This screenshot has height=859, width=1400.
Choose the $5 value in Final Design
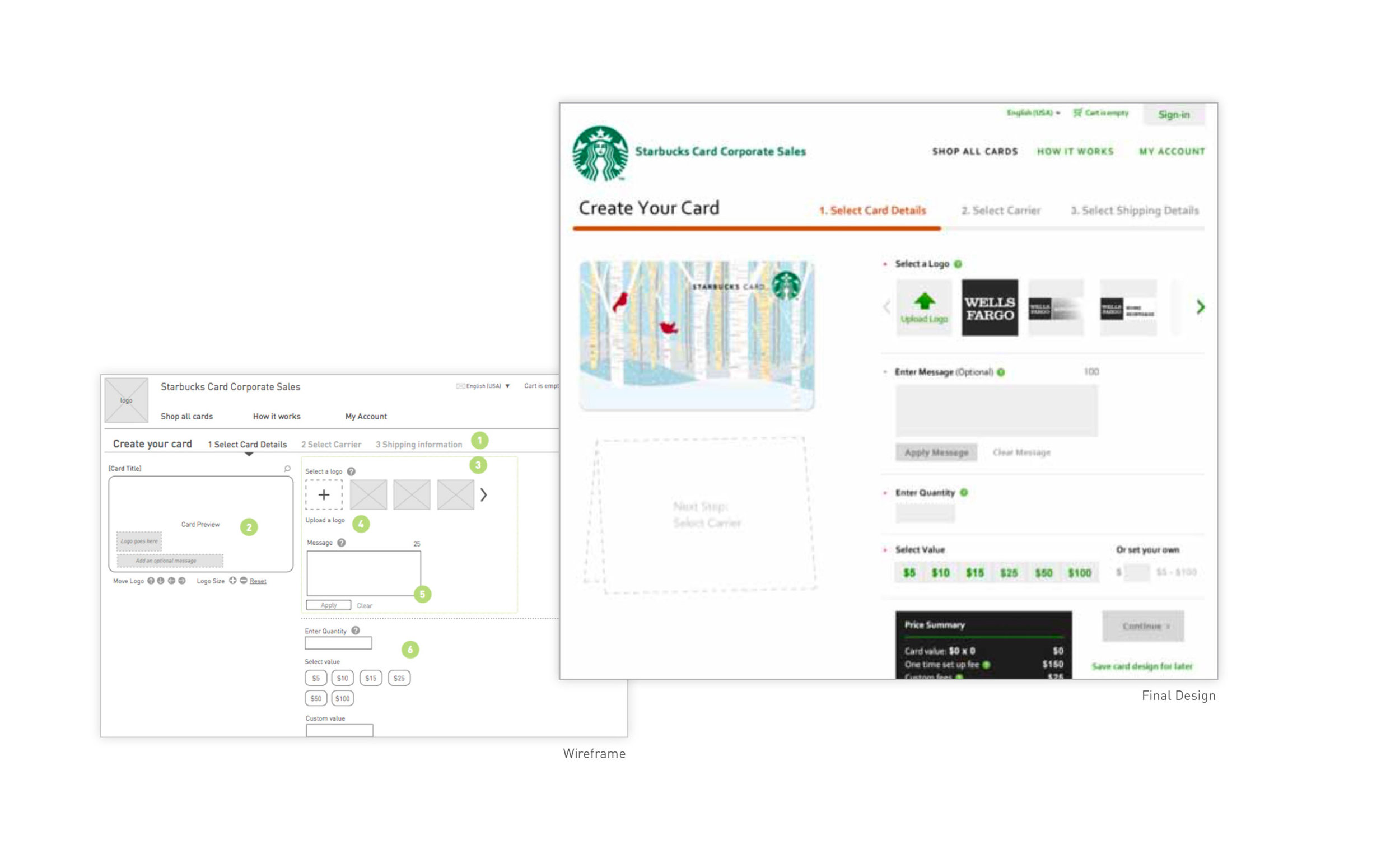[909, 573]
